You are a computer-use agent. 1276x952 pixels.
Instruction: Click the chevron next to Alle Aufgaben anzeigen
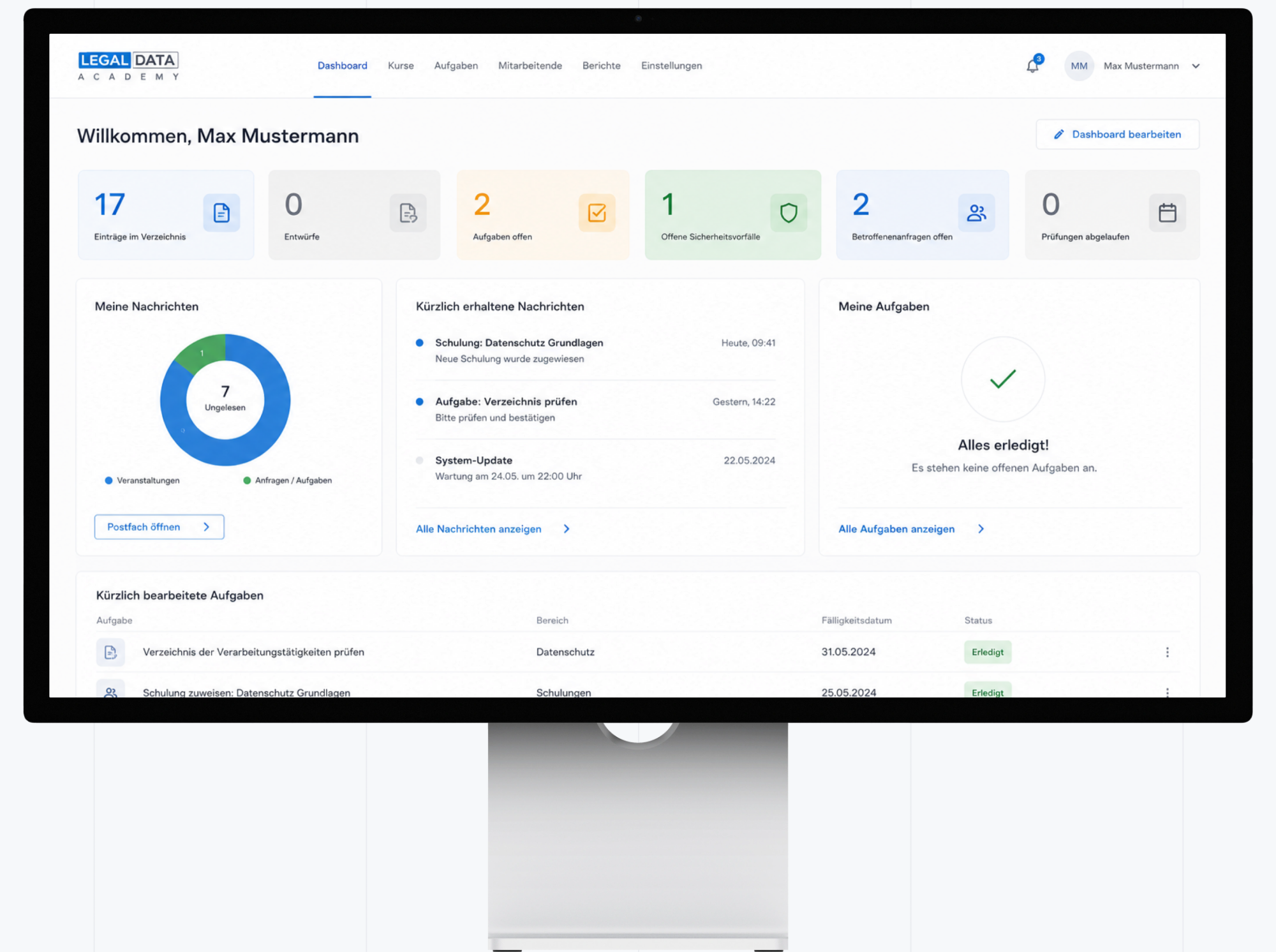[981, 529]
